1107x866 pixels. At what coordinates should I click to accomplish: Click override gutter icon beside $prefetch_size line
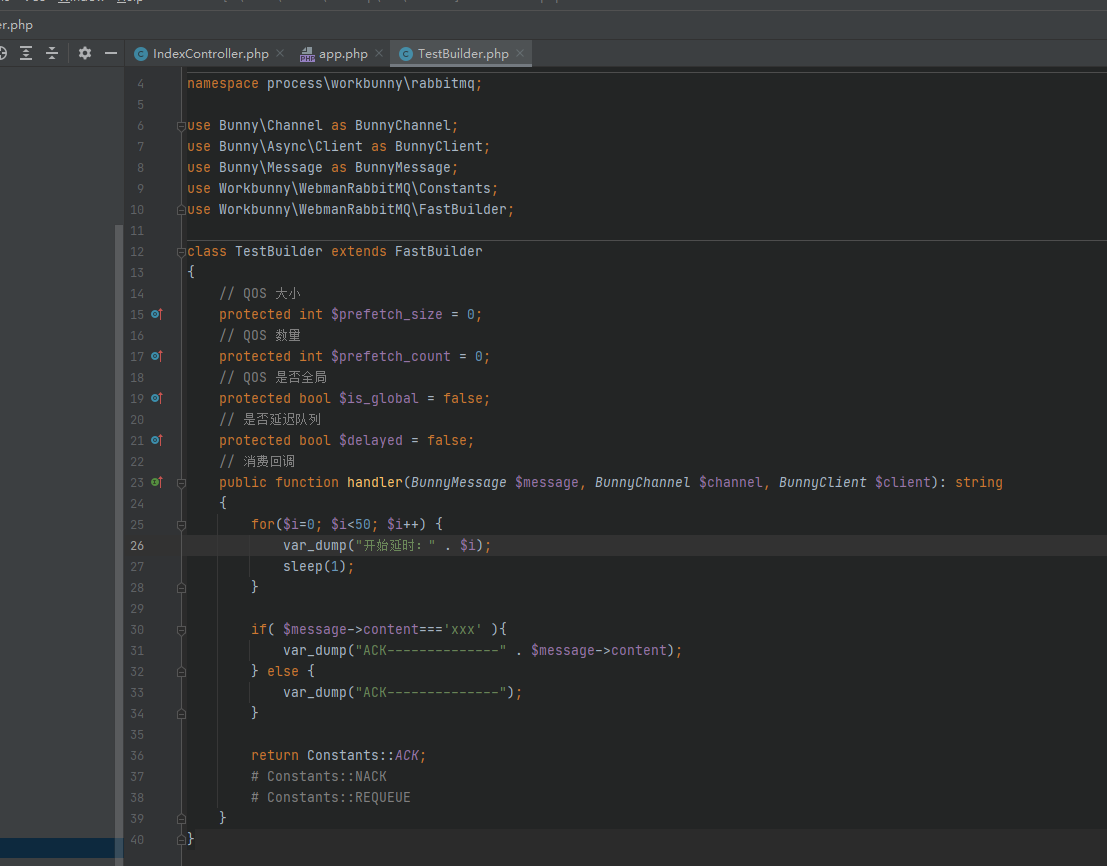click(157, 314)
